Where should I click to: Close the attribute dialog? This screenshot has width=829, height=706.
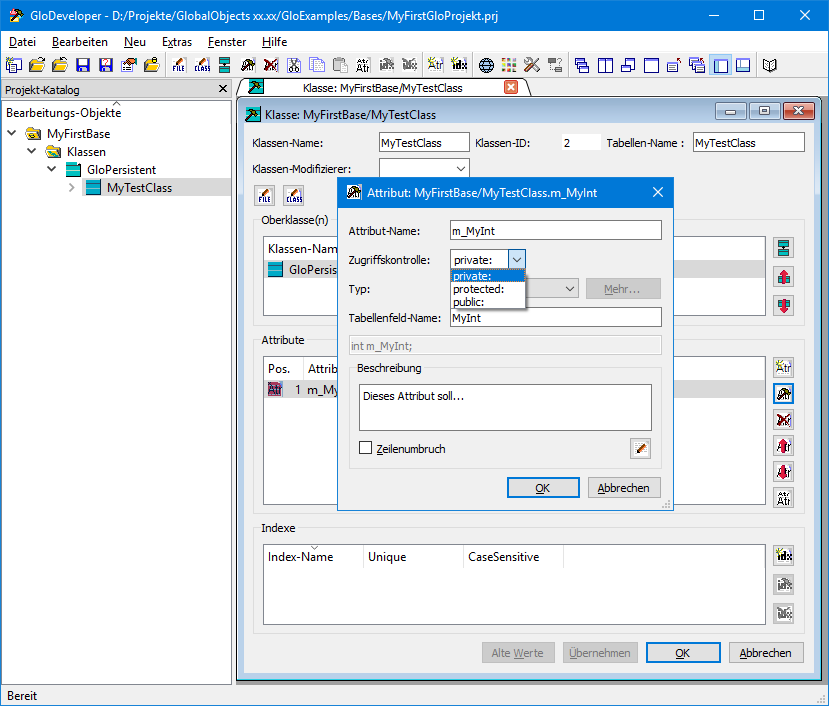[658, 192]
